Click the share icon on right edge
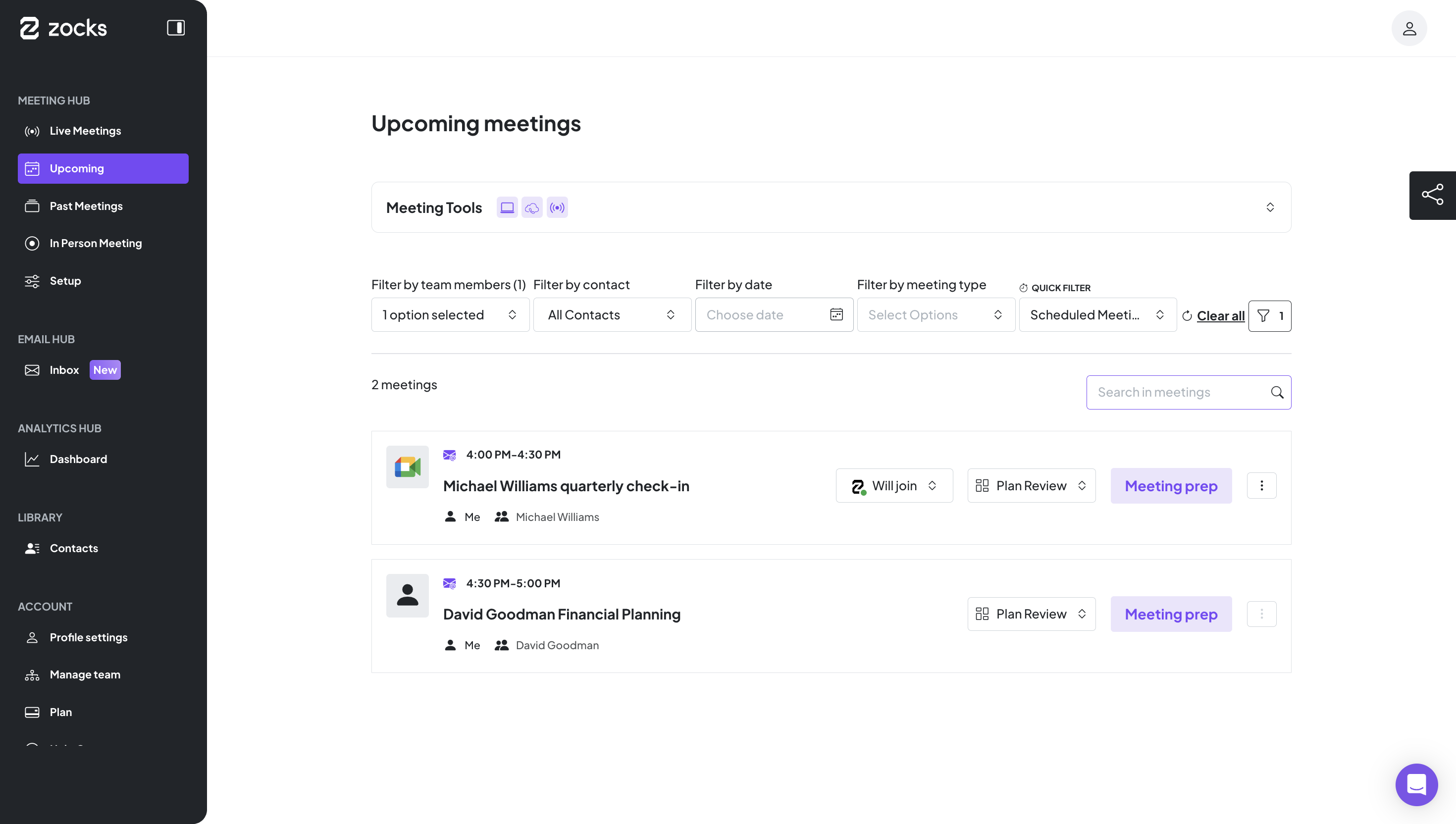Image resolution: width=1456 pixels, height=824 pixels. pyautogui.click(x=1432, y=195)
